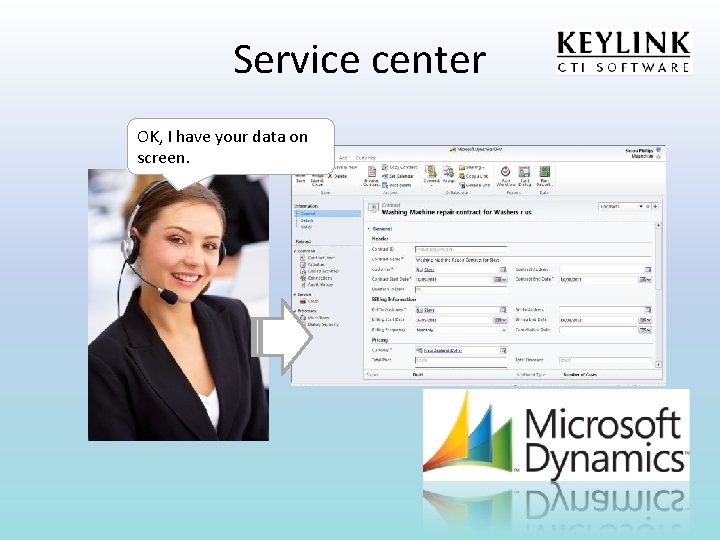Open Contract Lines in the sidebar
The image size is (720, 540).
coord(317,258)
